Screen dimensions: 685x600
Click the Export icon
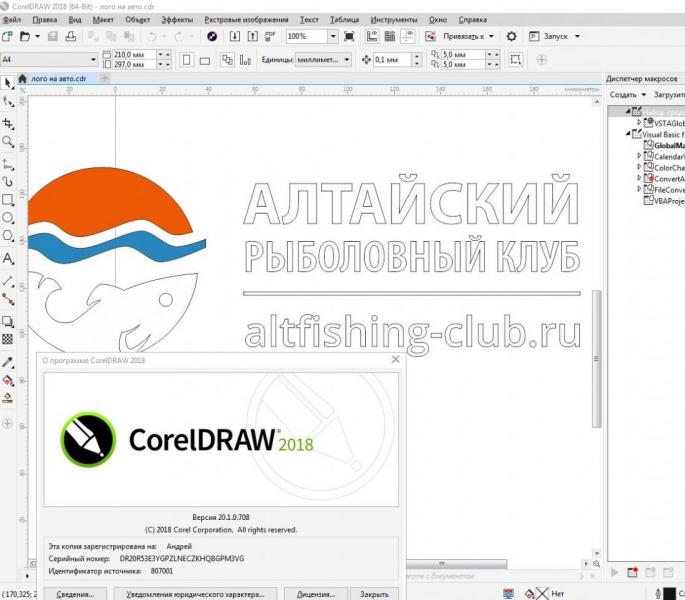[253, 36]
